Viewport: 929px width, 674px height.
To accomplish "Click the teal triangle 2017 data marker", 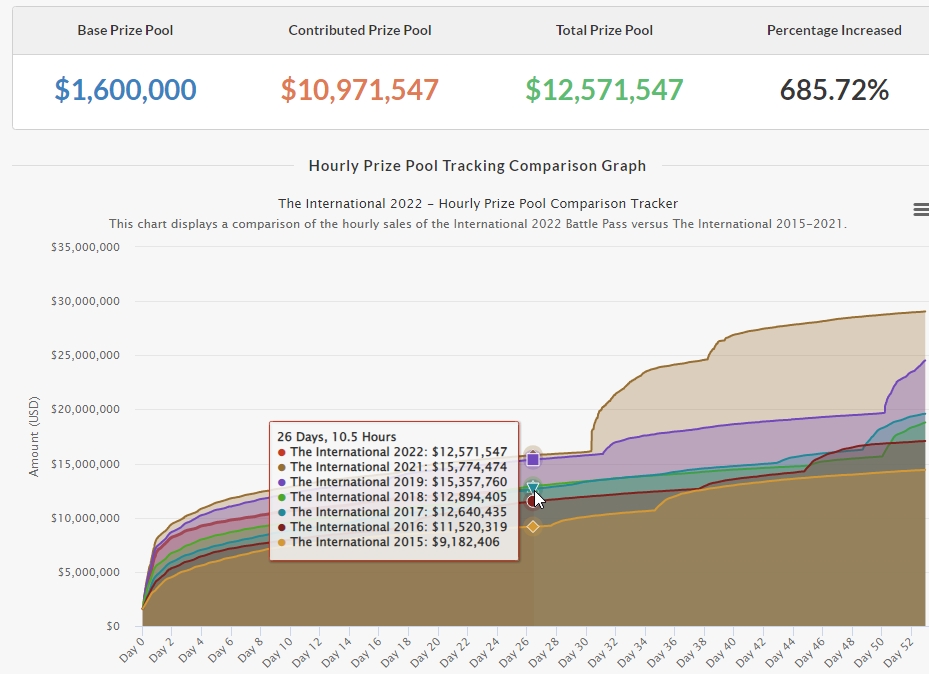I will pyautogui.click(x=533, y=487).
